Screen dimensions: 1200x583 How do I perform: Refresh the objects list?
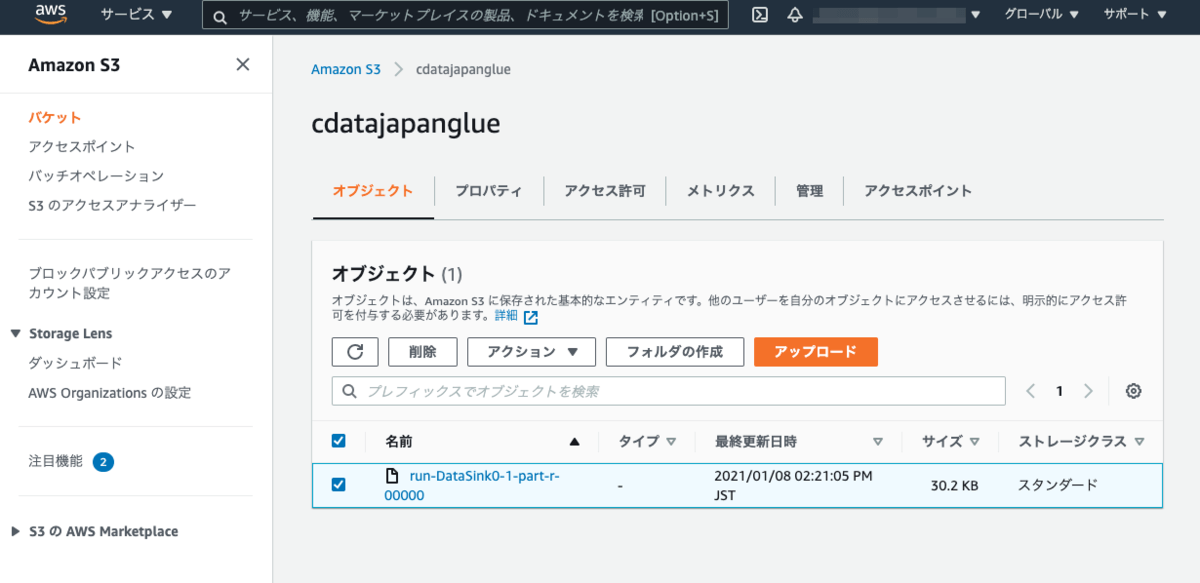pos(355,352)
